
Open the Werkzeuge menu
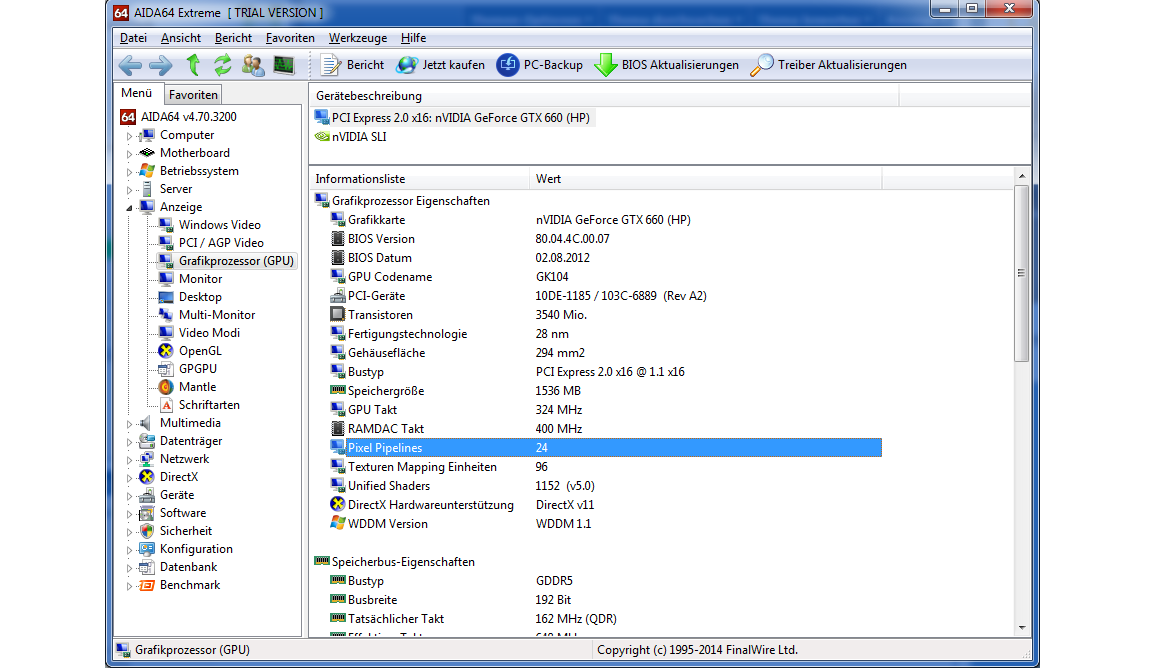[358, 38]
